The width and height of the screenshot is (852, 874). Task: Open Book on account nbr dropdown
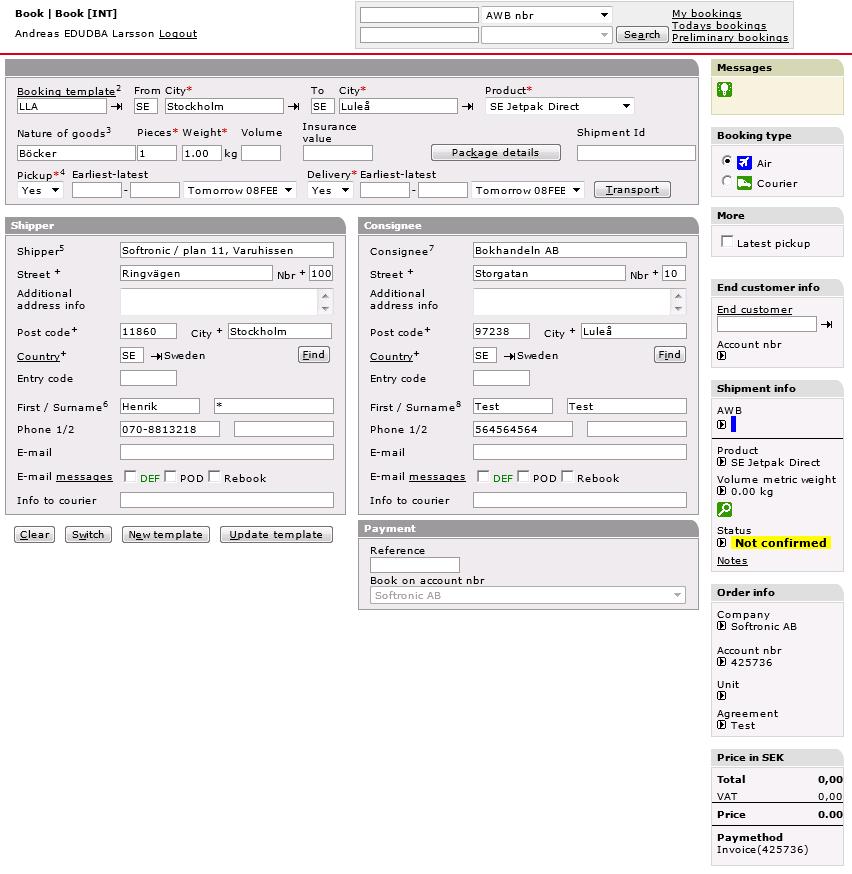(x=528, y=595)
